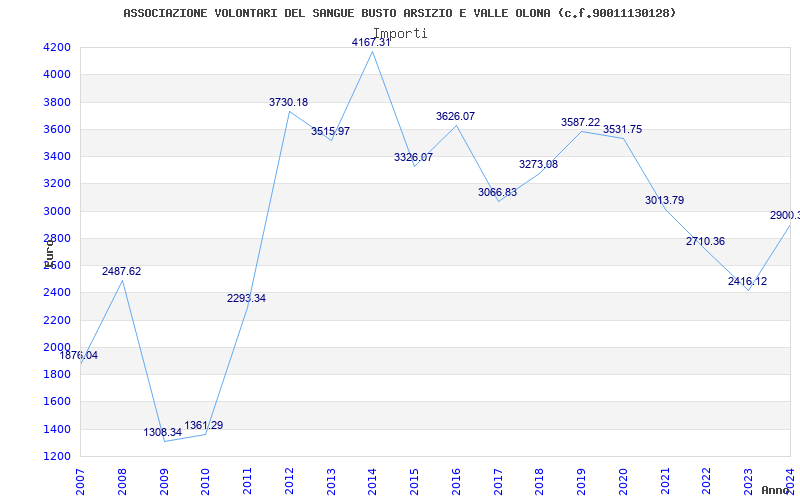Screen dimensions: 800x500
Task: Click the 2011 x-axis year label
Action: point(247,481)
